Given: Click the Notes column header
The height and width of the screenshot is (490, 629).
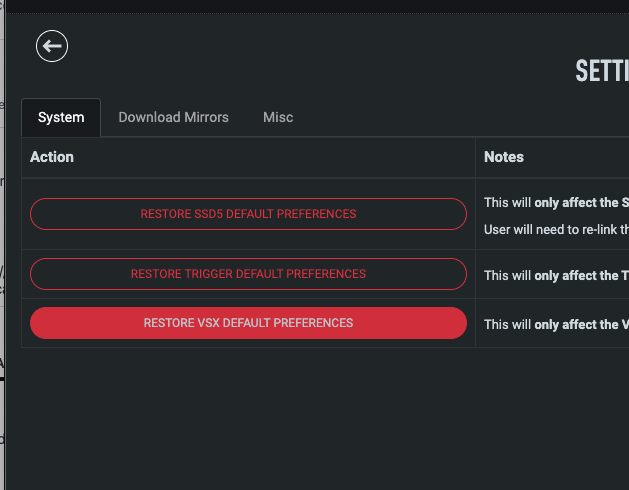Looking at the screenshot, I should [504, 157].
